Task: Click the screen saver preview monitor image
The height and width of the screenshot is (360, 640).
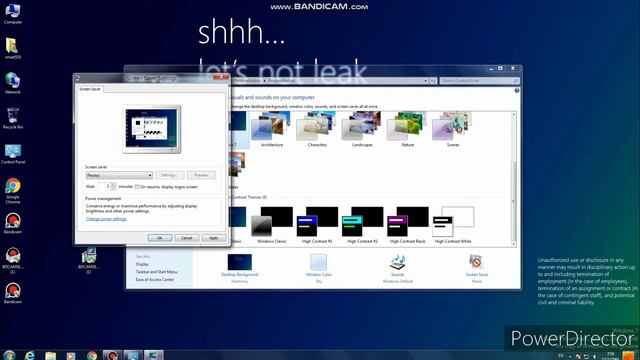Action: pos(152,129)
